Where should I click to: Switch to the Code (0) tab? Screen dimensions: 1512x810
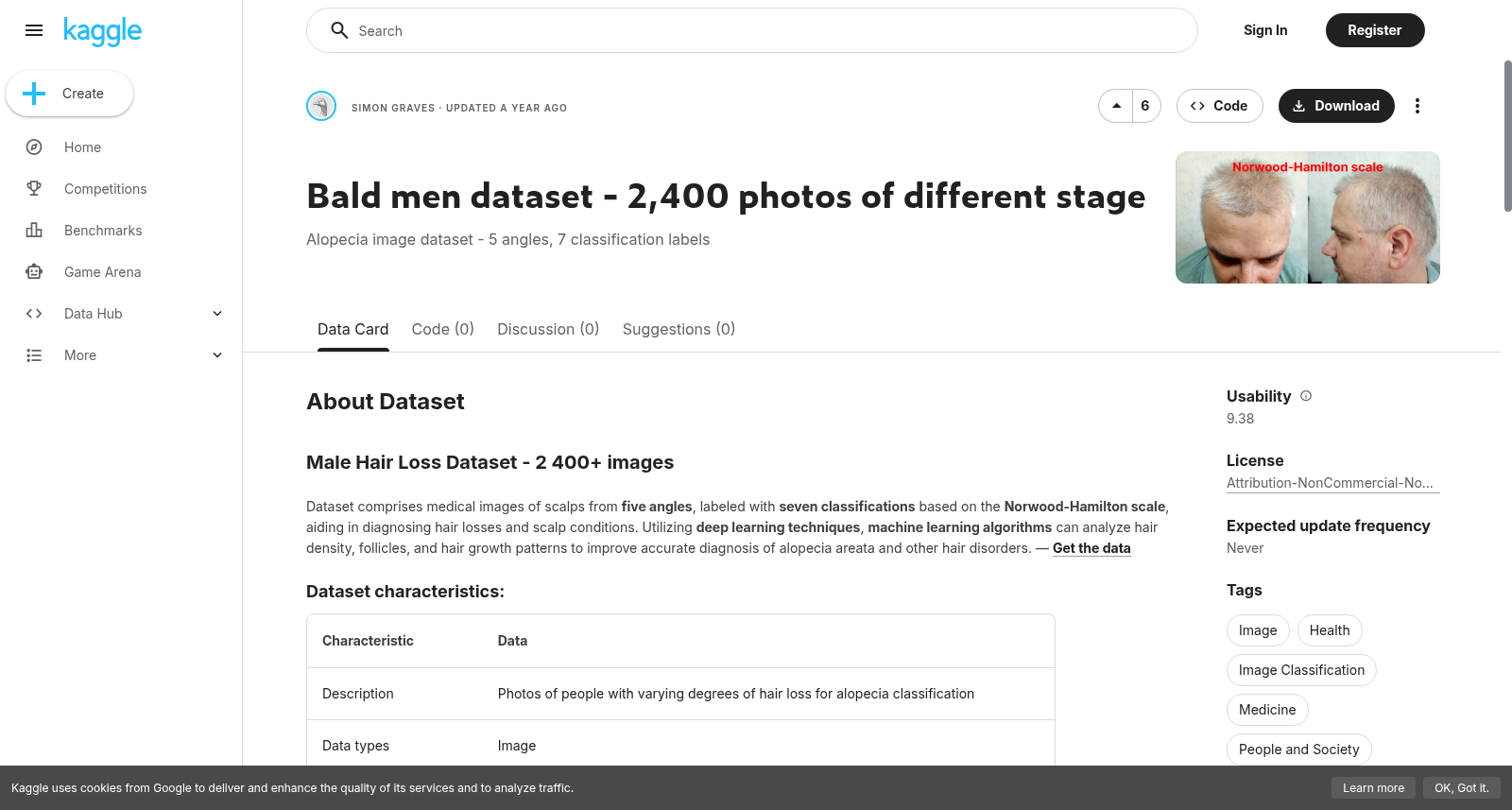click(442, 329)
